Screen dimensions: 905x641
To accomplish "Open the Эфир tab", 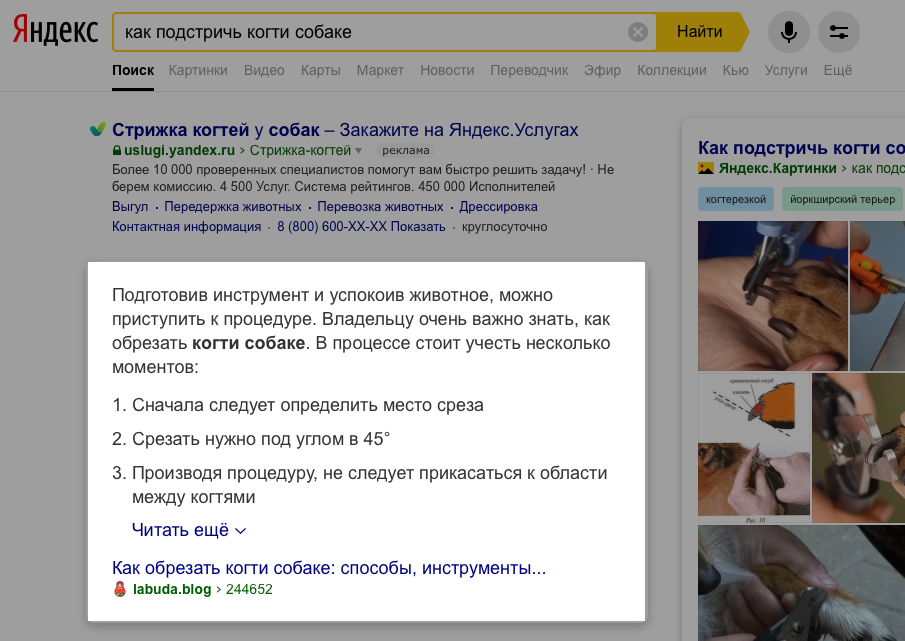I will [x=602, y=70].
